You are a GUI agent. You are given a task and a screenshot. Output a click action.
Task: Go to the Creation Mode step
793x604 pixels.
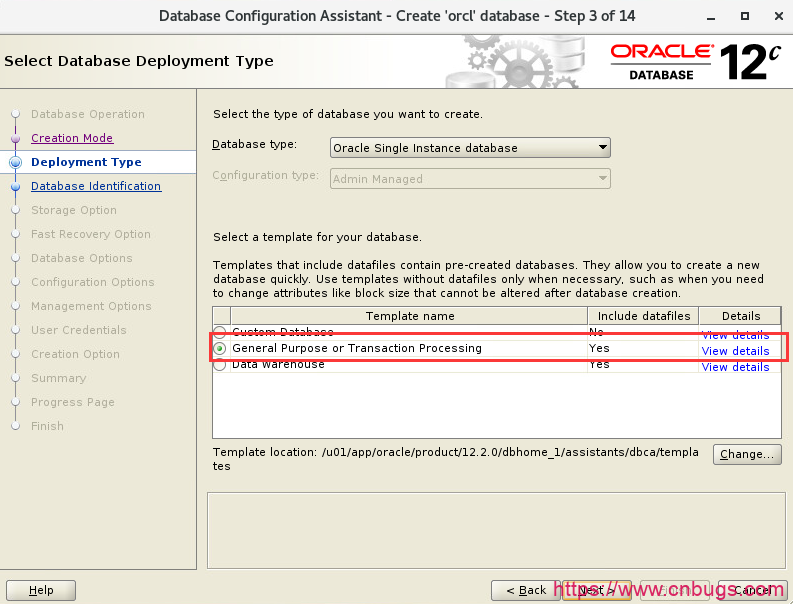click(x=72, y=138)
